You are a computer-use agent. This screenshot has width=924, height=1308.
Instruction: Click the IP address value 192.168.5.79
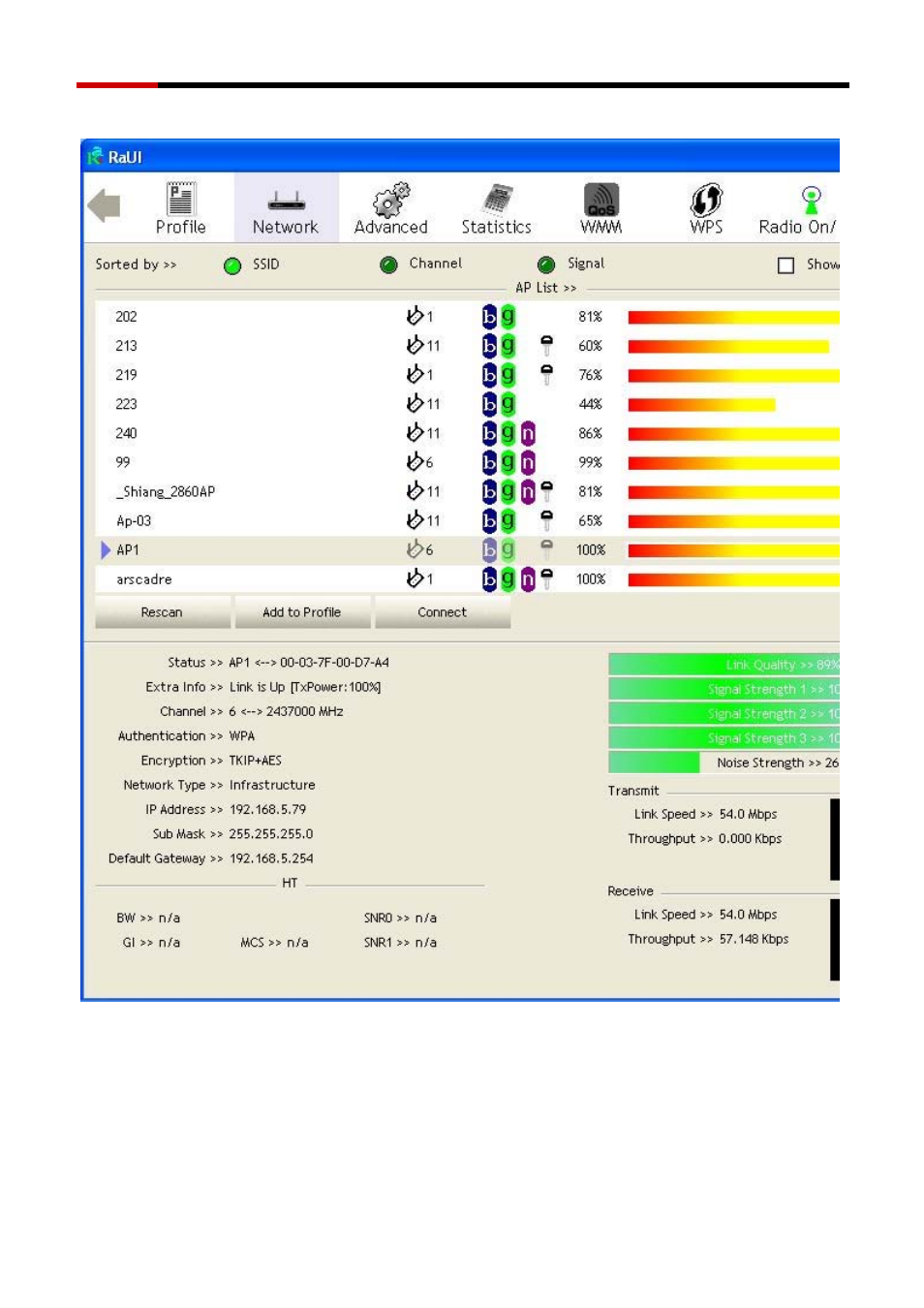tap(267, 809)
